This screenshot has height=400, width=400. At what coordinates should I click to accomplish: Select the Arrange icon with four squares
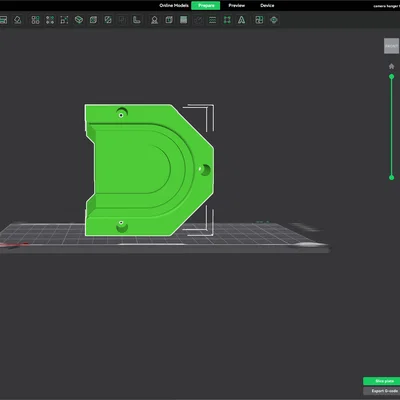pyautogui.click(x=35, y=20)
